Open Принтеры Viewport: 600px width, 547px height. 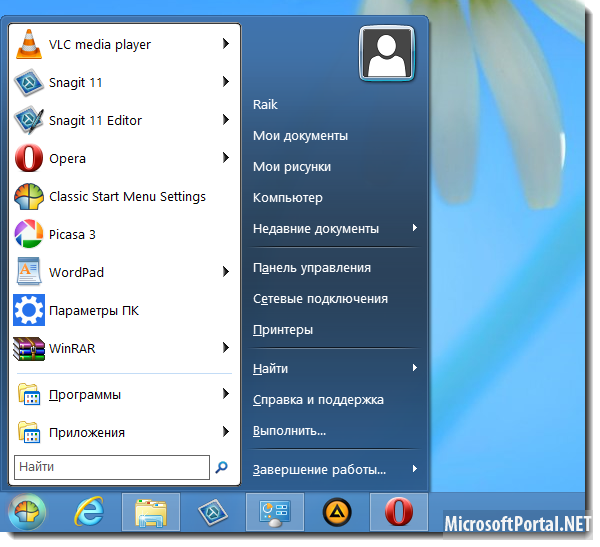pyautogui.click(x=283, y=330)
